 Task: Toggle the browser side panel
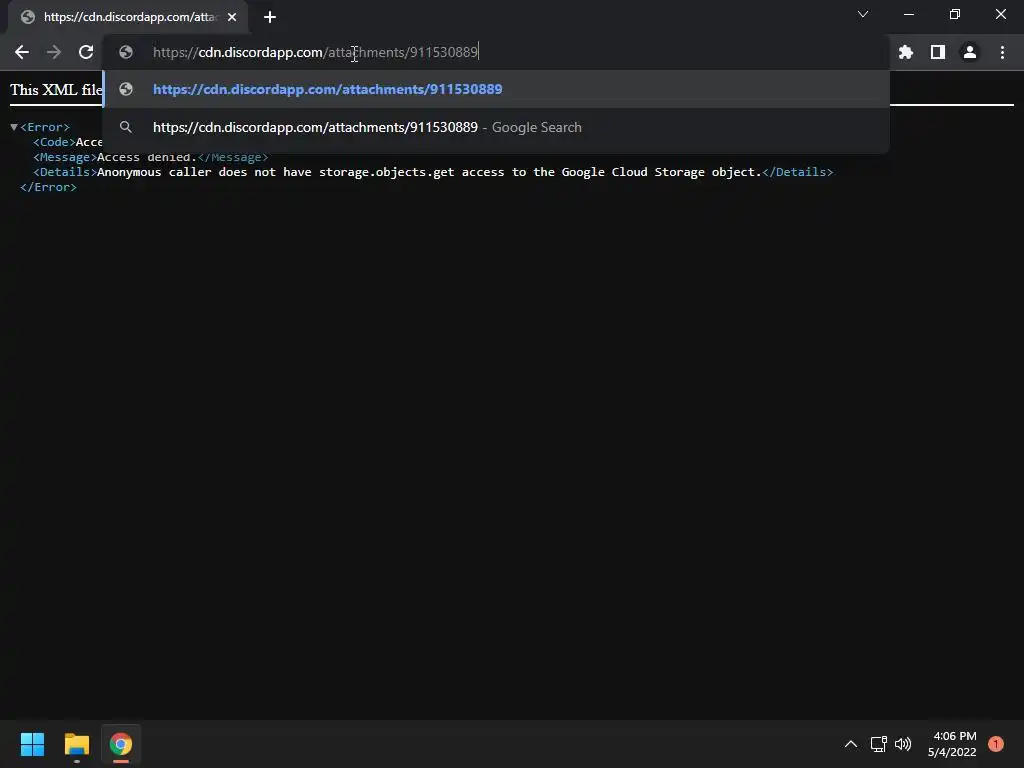[938, 52]
